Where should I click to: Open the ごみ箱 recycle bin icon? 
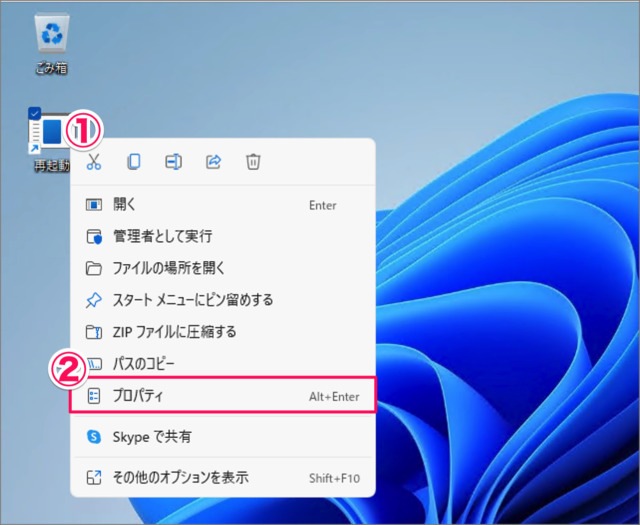[50, 35]
